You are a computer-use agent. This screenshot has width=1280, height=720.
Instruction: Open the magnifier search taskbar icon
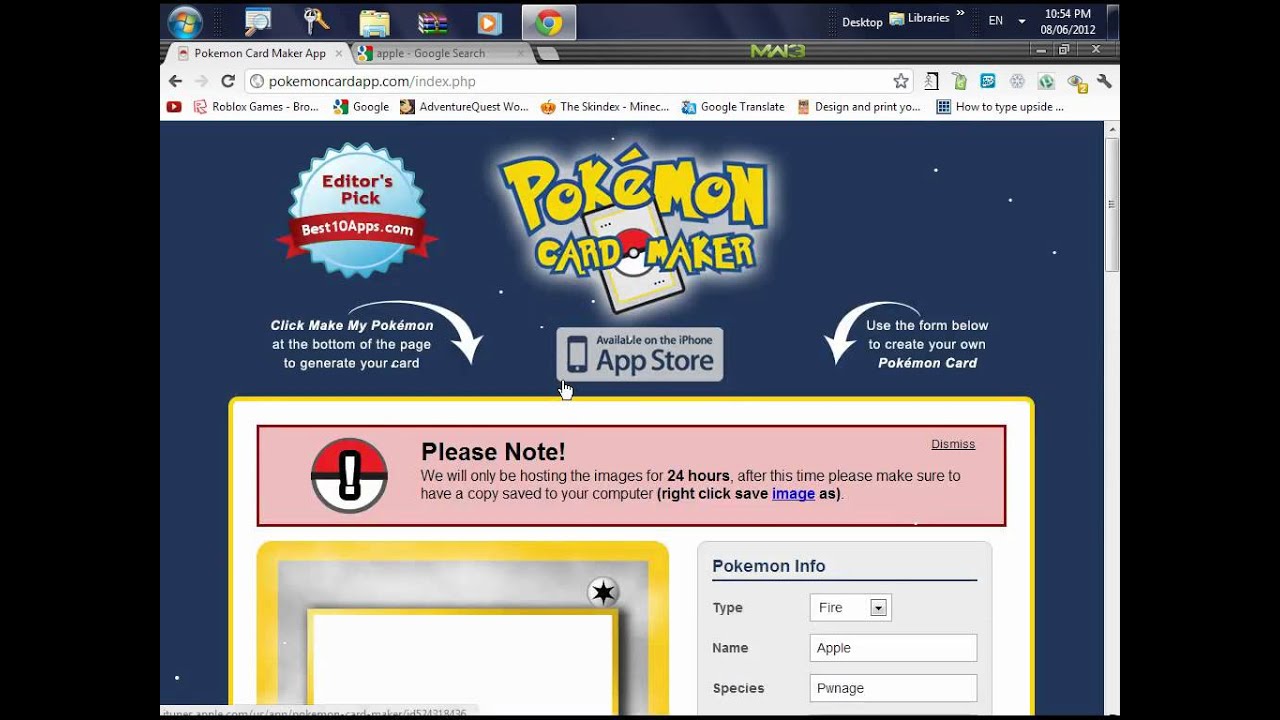257,21
